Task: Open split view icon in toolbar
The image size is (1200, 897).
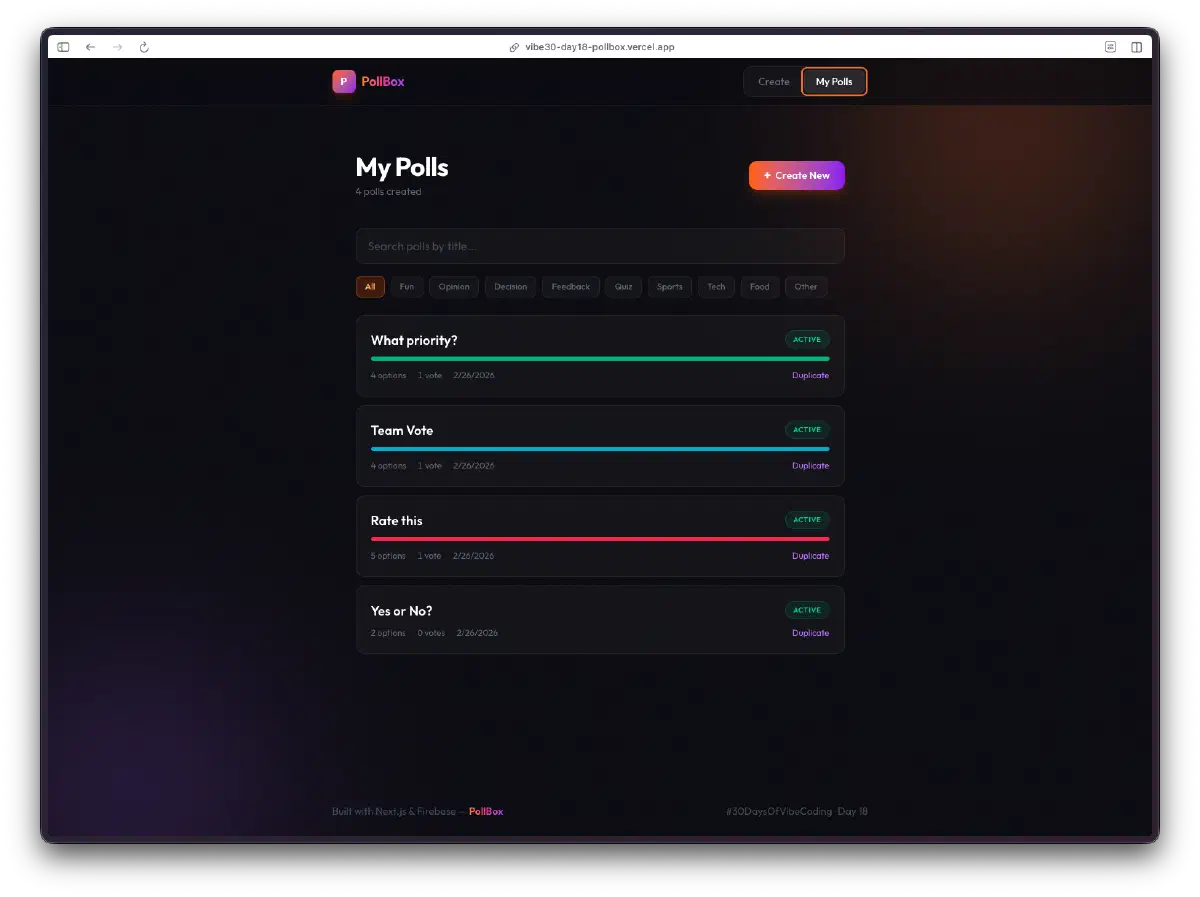Action: (1137, 47)
